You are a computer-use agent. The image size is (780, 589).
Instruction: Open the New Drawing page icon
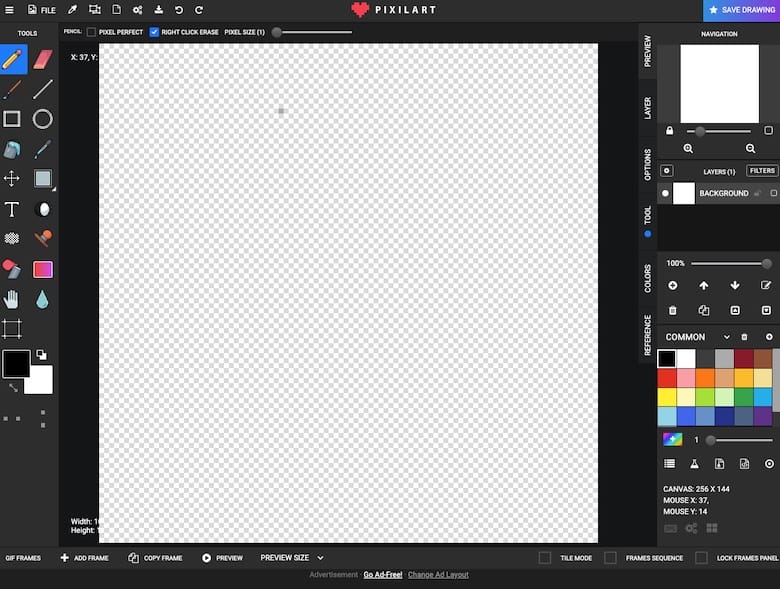click(116, 9)
